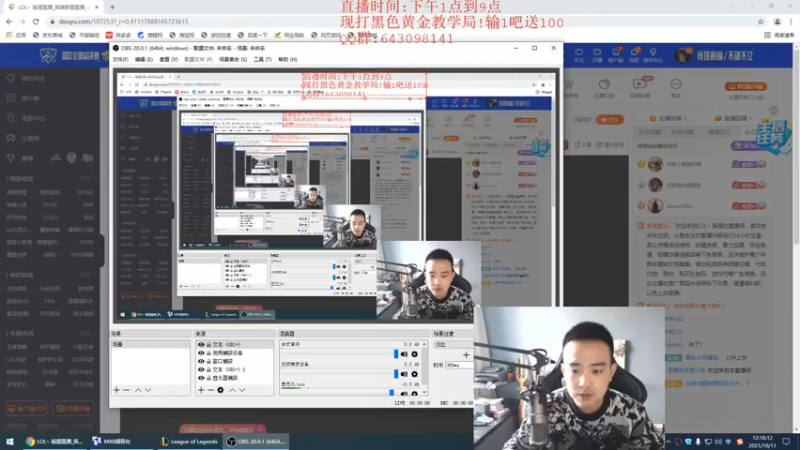Add a new source with plus icon
Image resolution: width=800 pixels, height=450 pixels.
pos(201,390)
